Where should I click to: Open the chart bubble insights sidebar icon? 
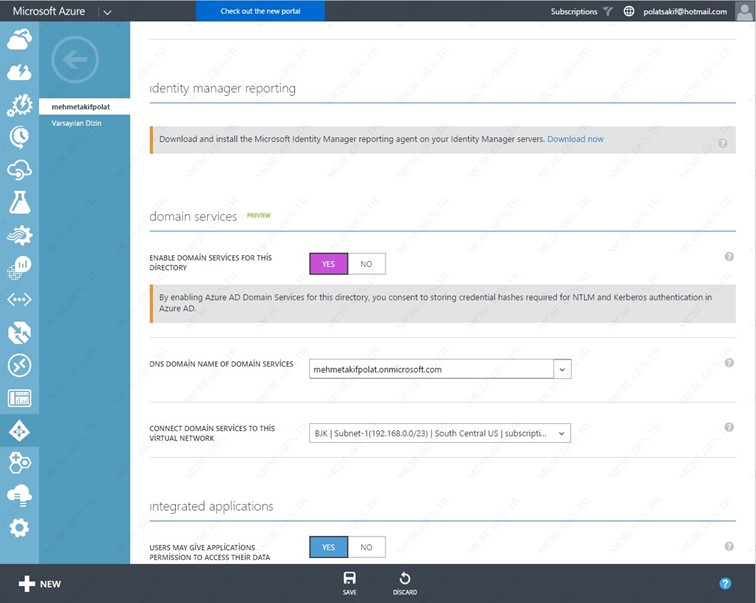click(19, 268)
